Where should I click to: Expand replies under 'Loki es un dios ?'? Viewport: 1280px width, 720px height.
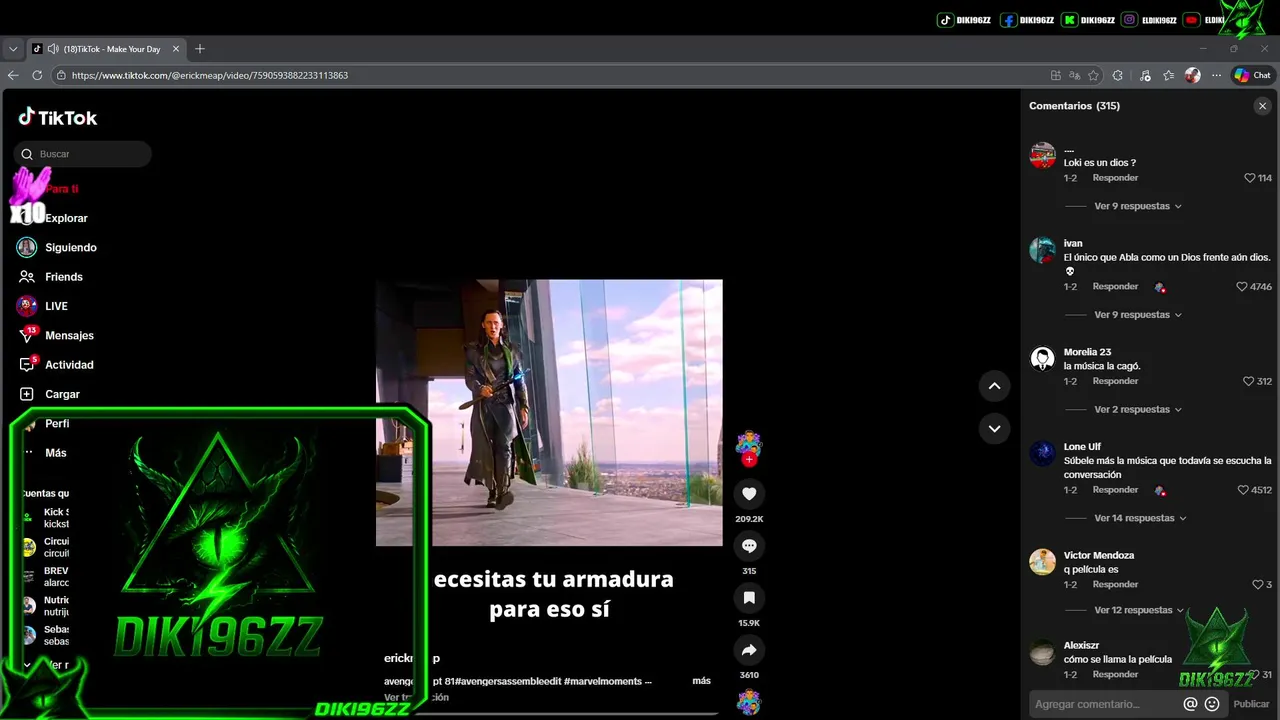pyautogui.click(x=1138, y=206)
